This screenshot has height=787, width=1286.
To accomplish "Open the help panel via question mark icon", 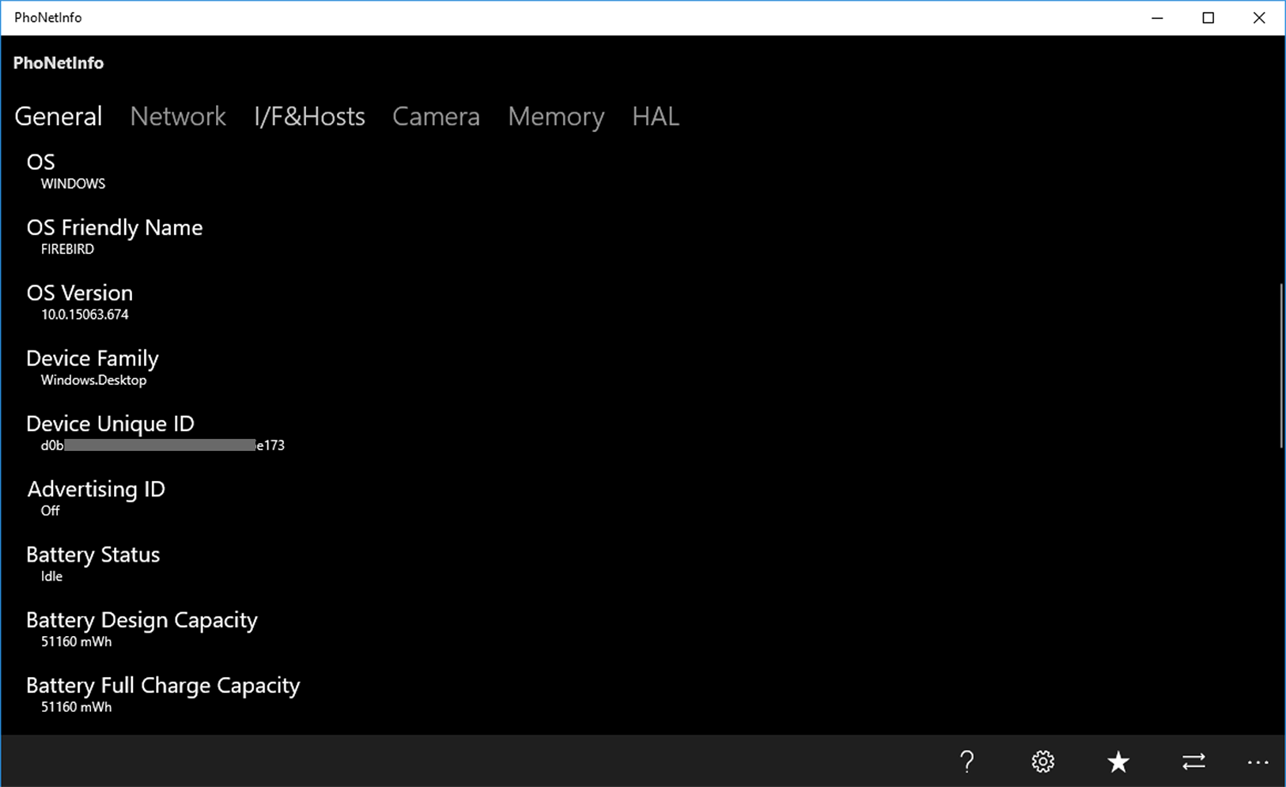I will tap(966, 761).
